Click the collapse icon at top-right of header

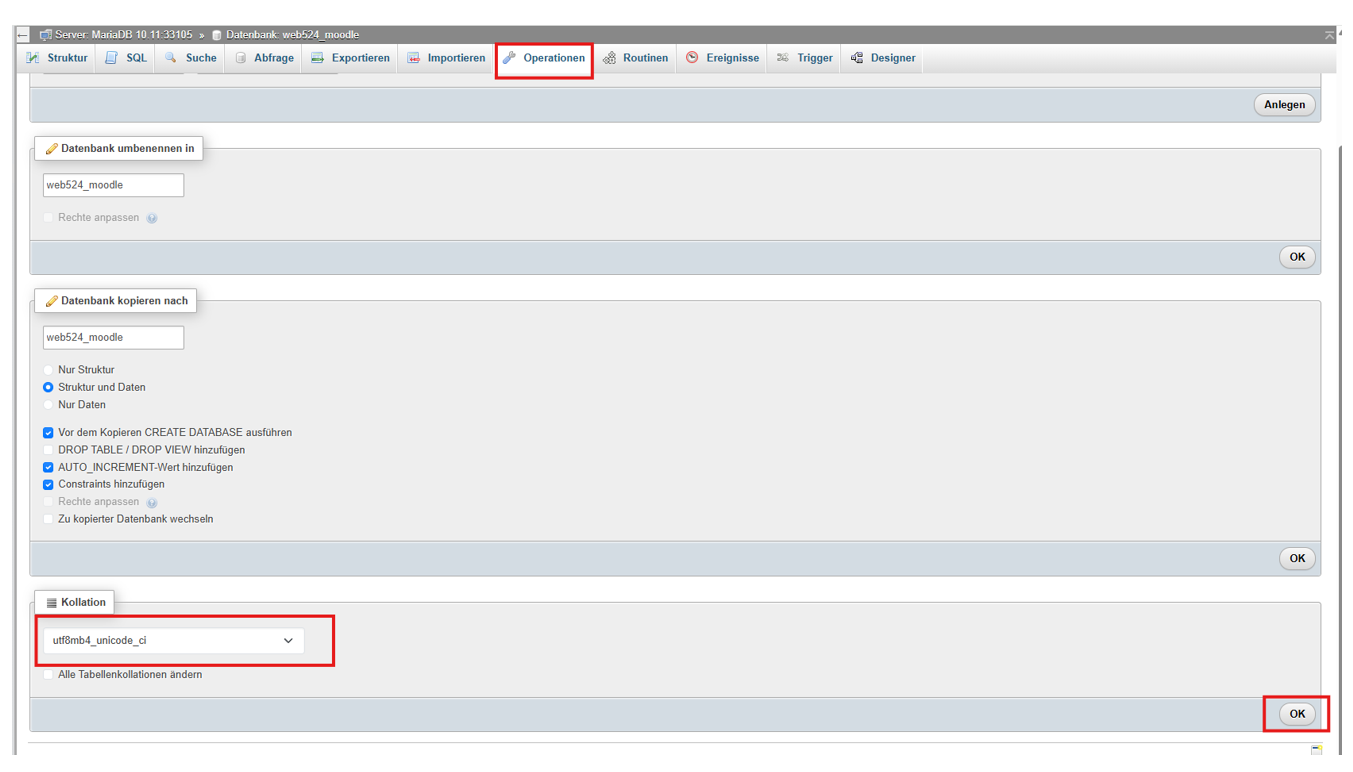pyautogui.click(x=1329, y=35)
